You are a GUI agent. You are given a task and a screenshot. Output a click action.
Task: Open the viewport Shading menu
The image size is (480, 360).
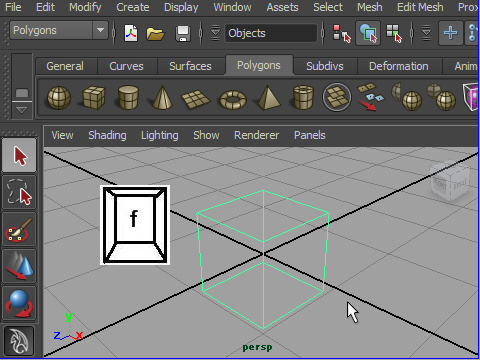[107, 135]
